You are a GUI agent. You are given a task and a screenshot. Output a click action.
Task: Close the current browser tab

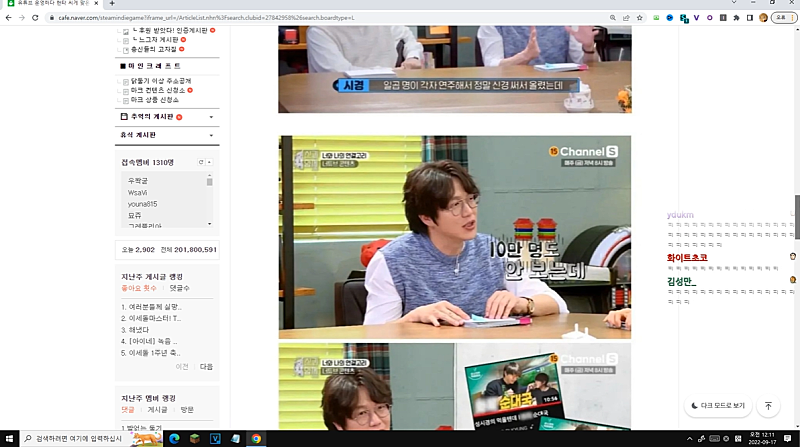pyautogui.click(x=96, y=3)
